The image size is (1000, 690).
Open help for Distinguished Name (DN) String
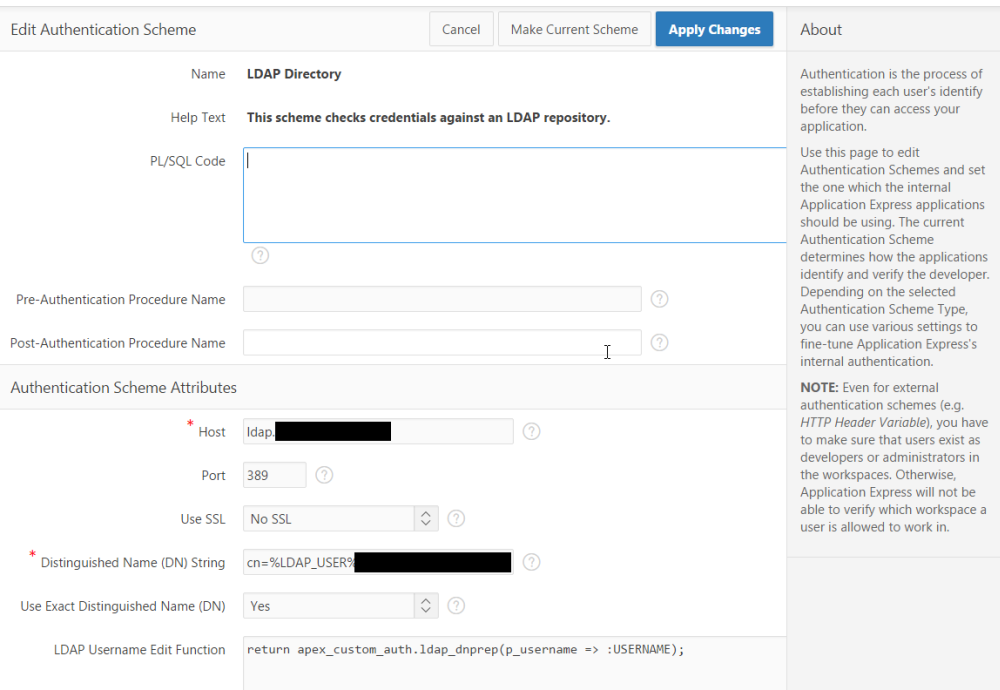pyautogui.click(x=531, y=562)
